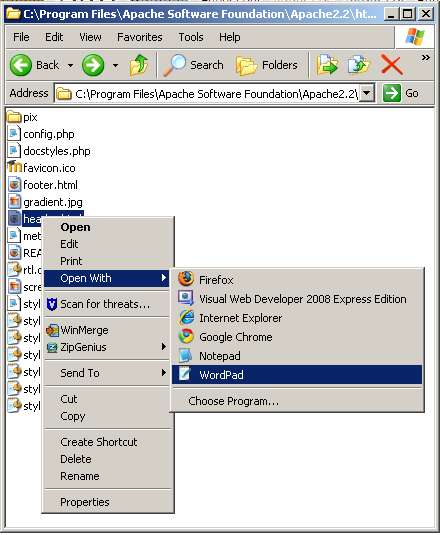Click the green Back arrow icon
Viewport: 440px width, 535px height.
pyautogui.click(x=20, y=65)
